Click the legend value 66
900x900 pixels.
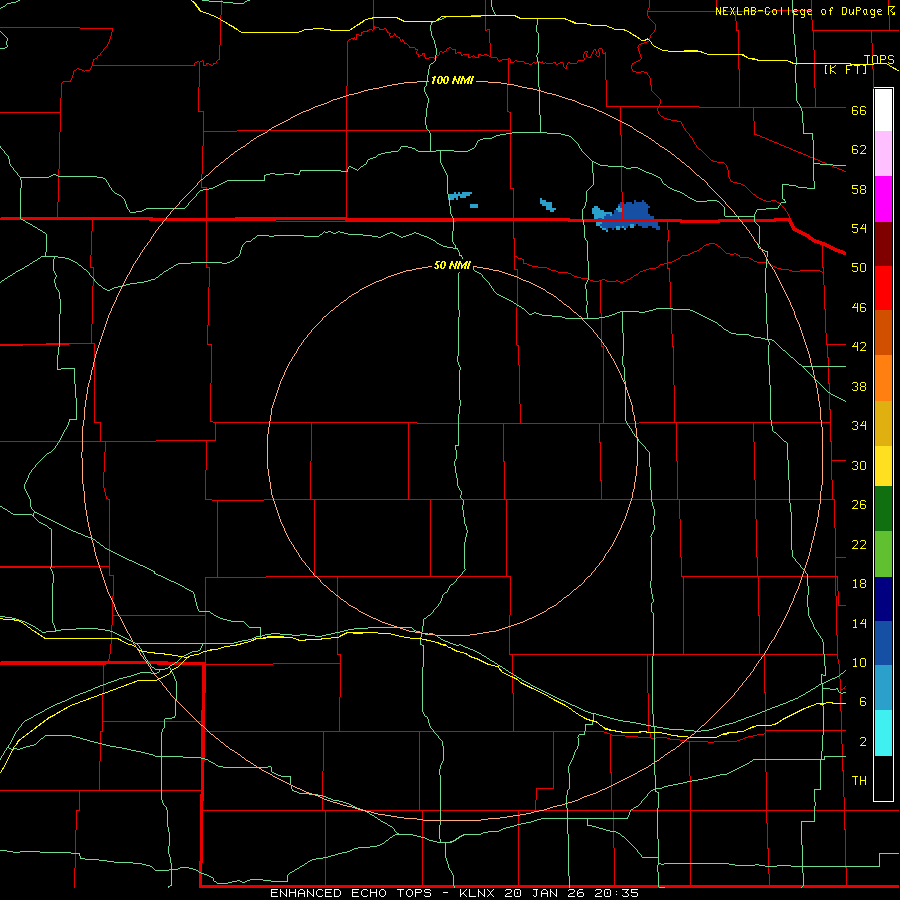(859, 111)
